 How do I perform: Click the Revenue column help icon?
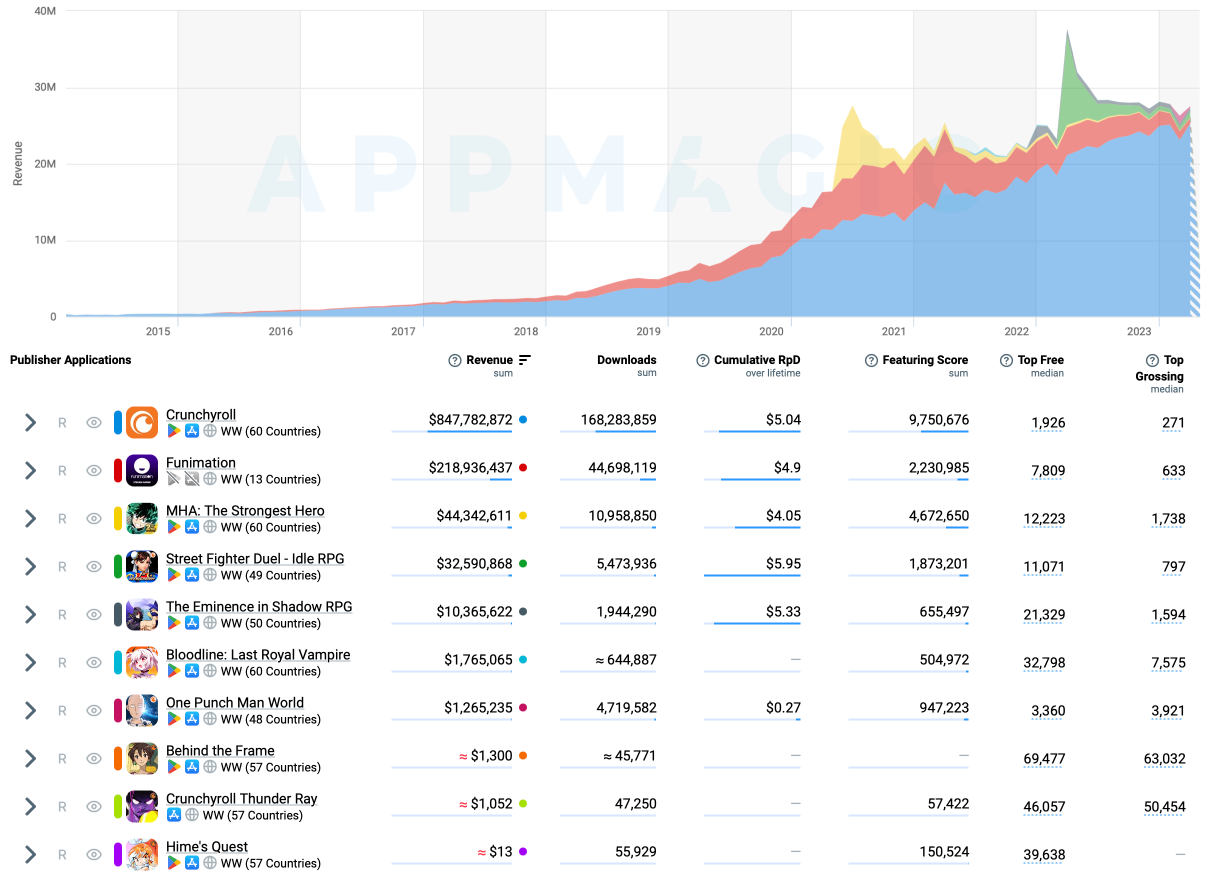(455, 361)
